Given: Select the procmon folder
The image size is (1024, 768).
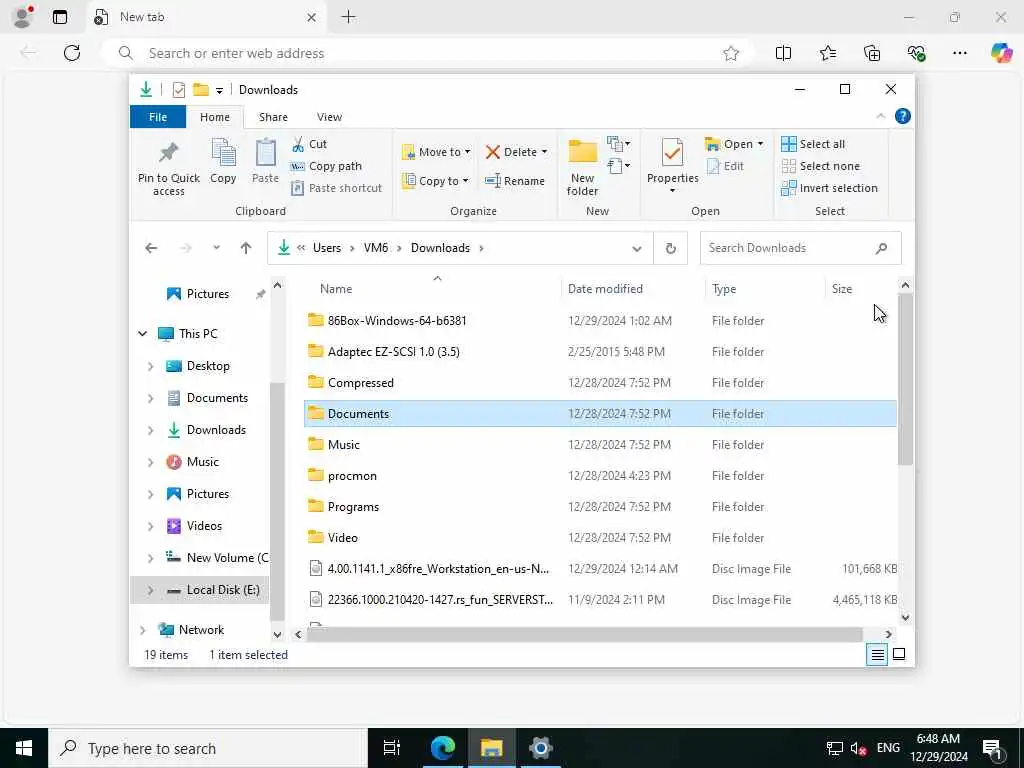Looking at the screenshot, I should pyautogui.click(x=600, y=476).
